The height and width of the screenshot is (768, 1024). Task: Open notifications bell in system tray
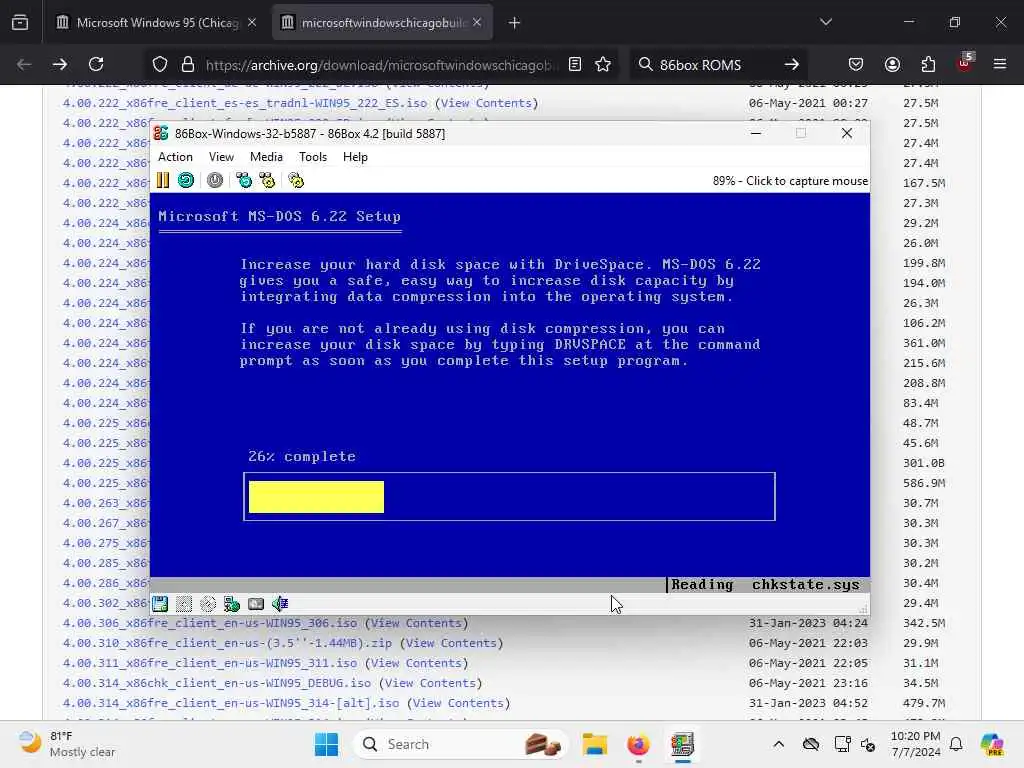click(956, 744)
